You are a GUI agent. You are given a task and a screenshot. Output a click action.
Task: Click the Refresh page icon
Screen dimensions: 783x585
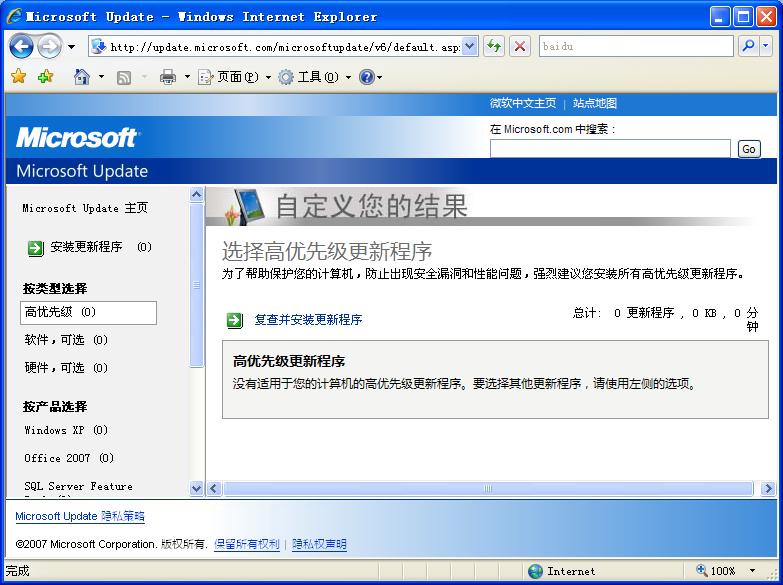494,46
